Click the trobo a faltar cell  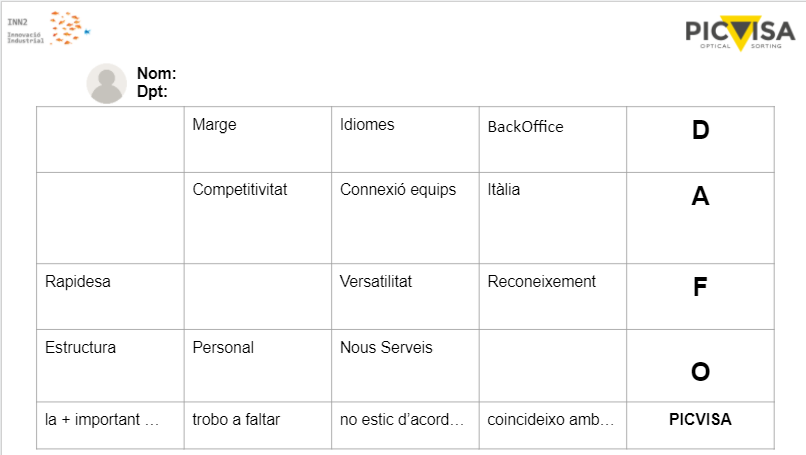258,425
